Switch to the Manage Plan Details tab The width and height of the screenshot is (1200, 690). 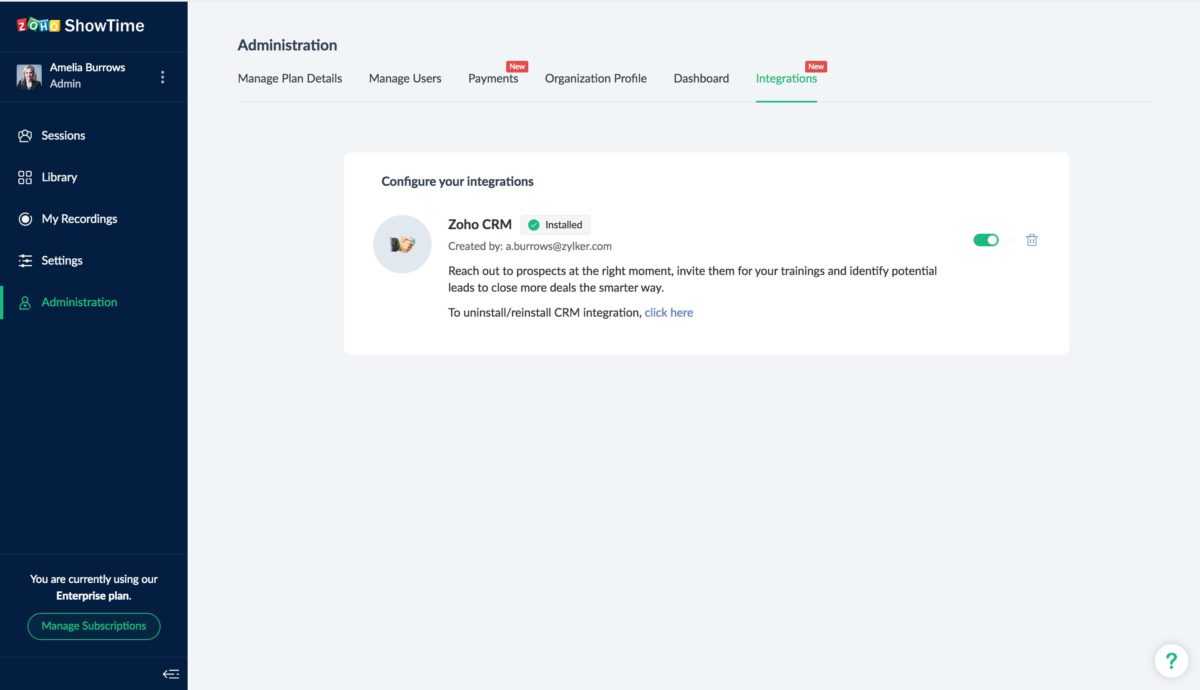pos(290,79)
